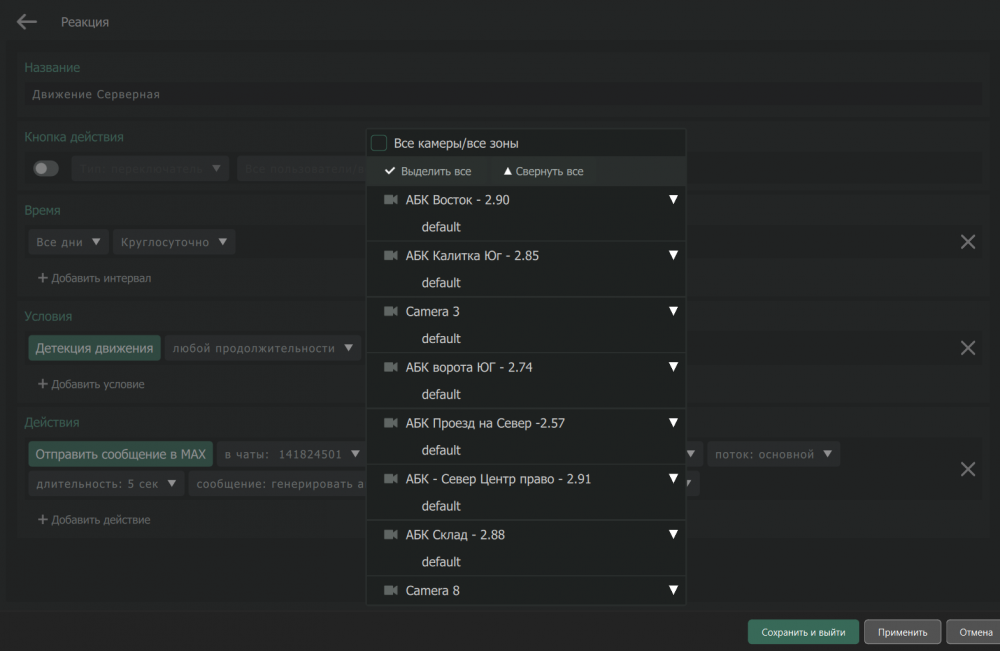The image size is (1000, 651).
Task: Select default zone under АБК Склад - 2.88
Action: [x=441, y=562]
